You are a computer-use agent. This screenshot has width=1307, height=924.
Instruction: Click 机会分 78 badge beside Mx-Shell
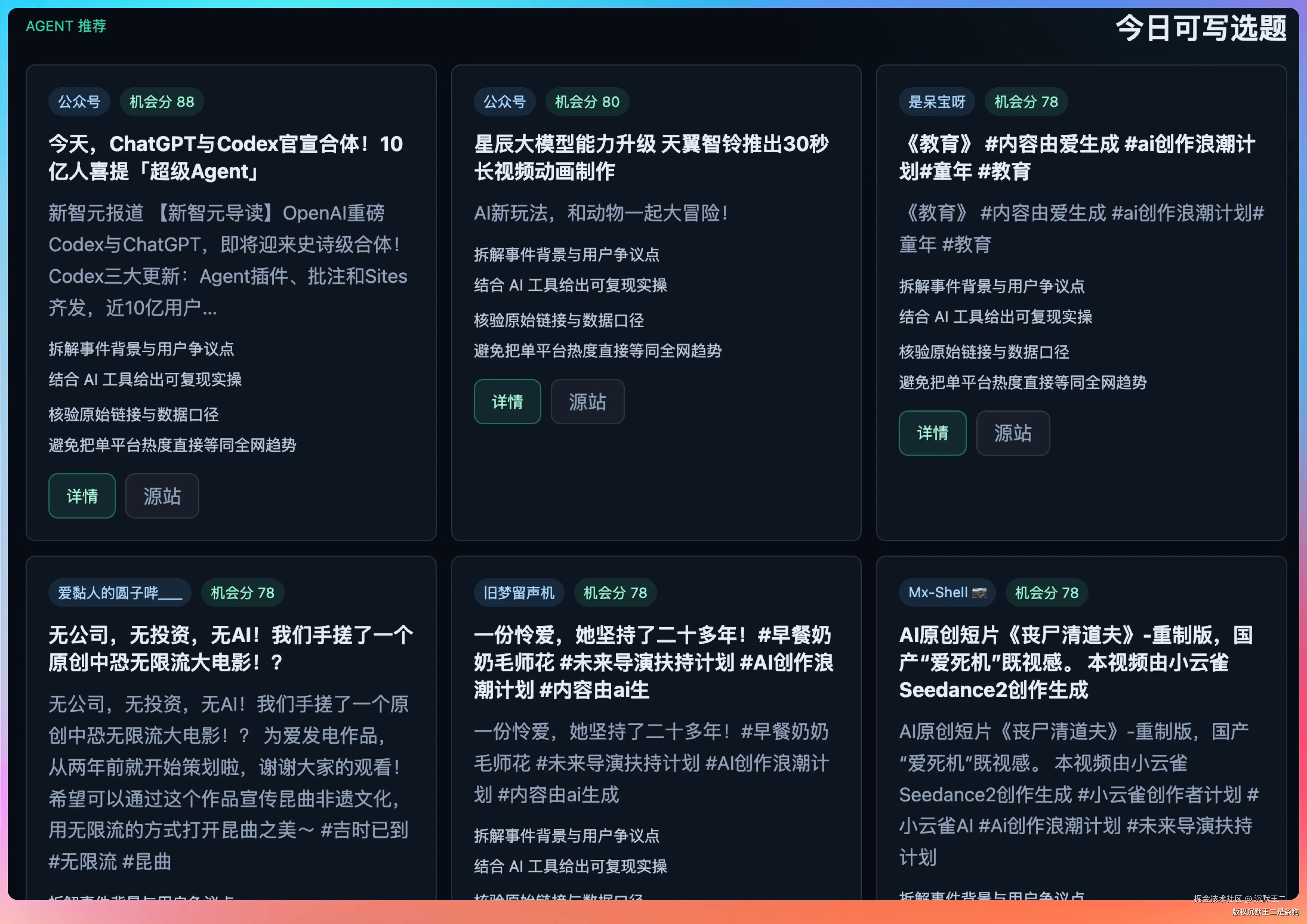tap(1046, 593)
